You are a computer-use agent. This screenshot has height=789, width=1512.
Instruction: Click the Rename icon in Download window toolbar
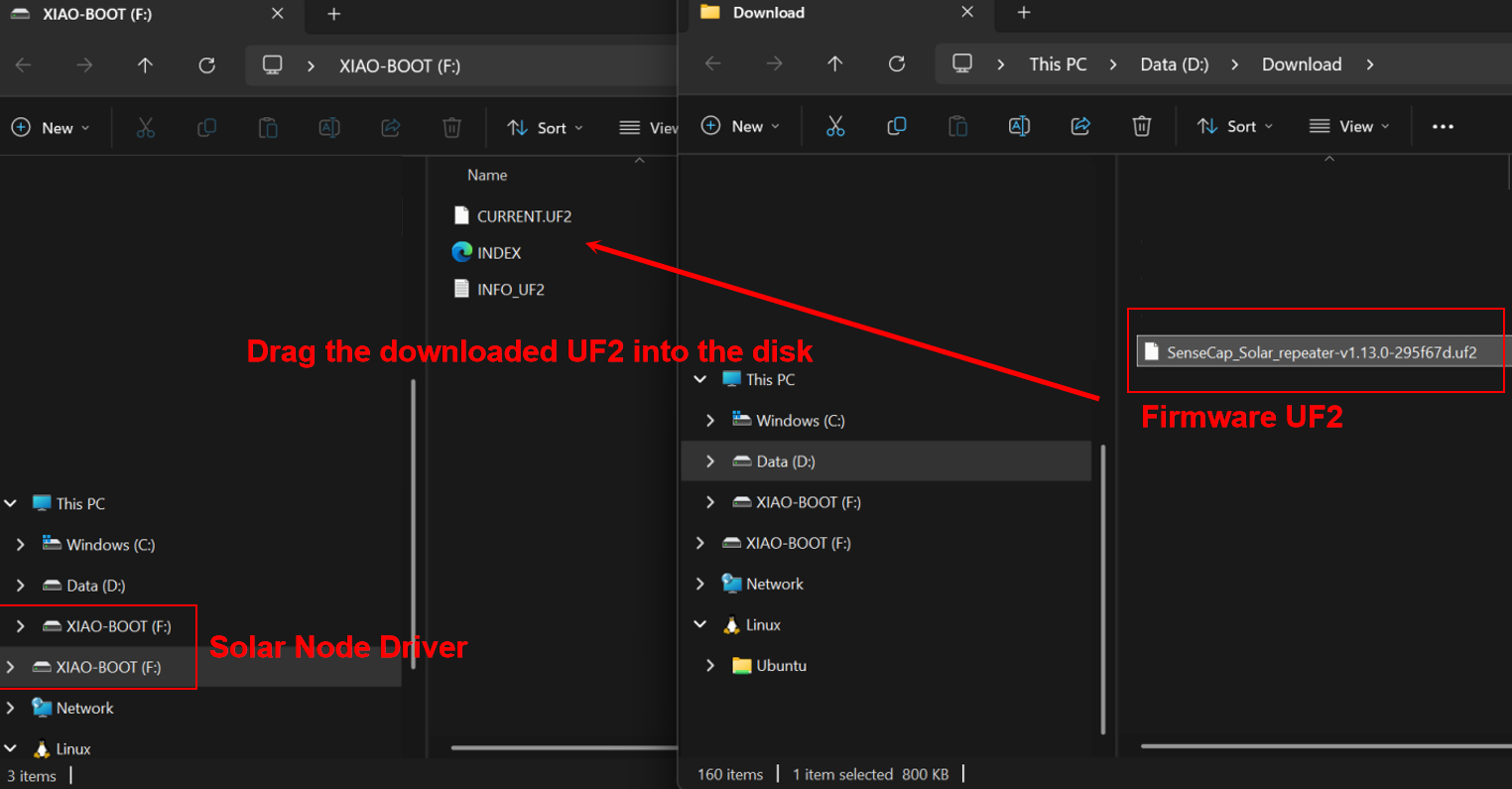tap(1019, 126)
